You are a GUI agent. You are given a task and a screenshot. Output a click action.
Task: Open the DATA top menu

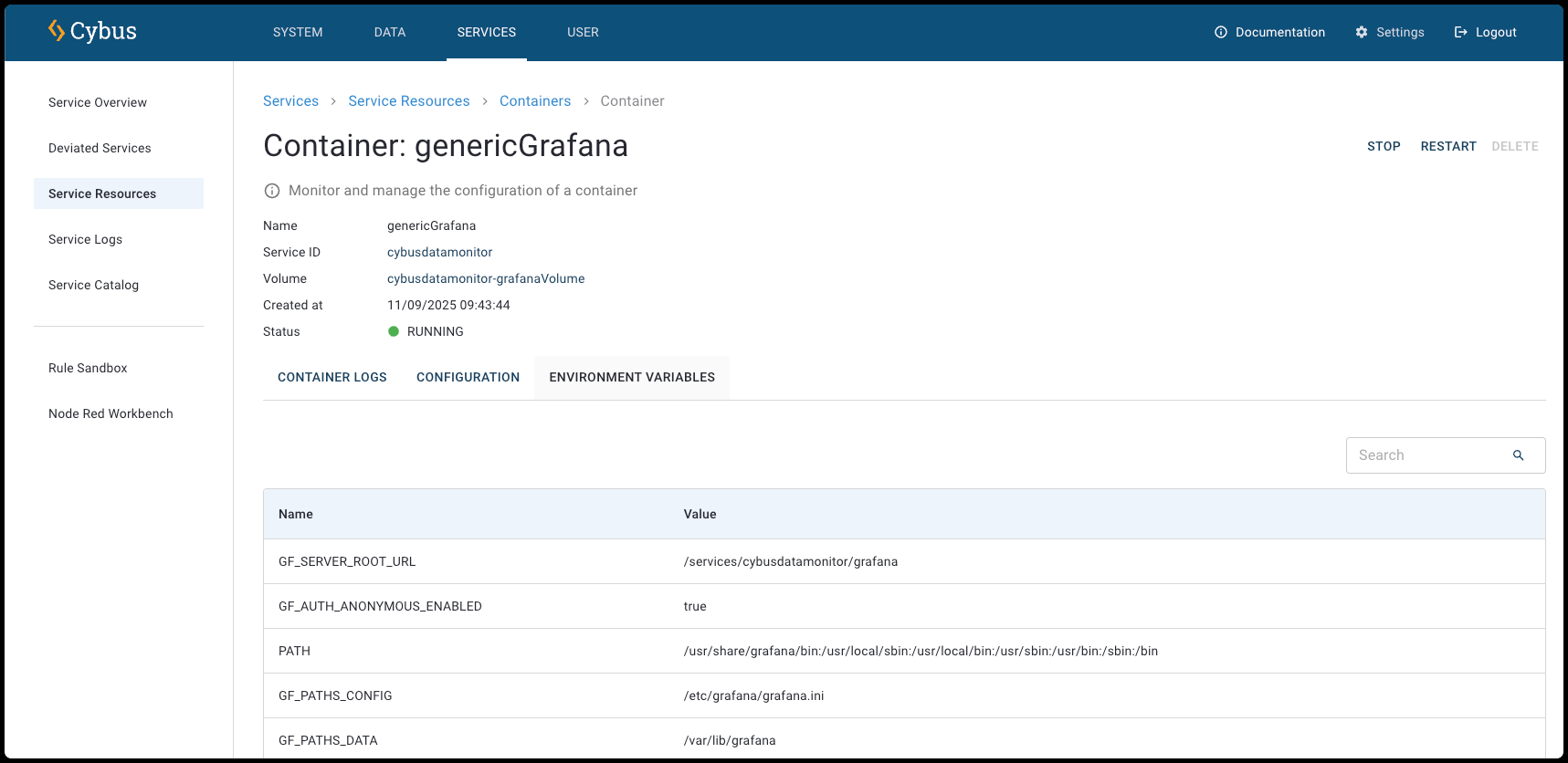tap(390, 32)
